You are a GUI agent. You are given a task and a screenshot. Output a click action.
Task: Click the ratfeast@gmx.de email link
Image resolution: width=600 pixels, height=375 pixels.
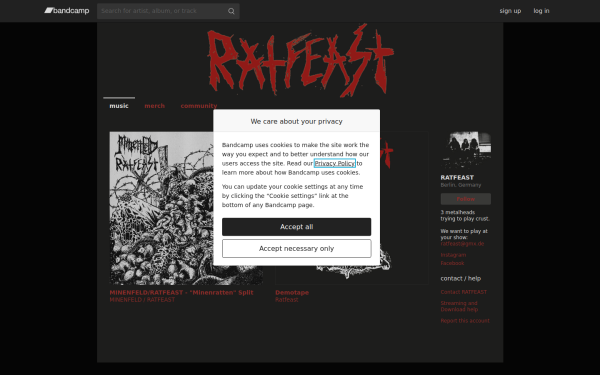(462, 244)
